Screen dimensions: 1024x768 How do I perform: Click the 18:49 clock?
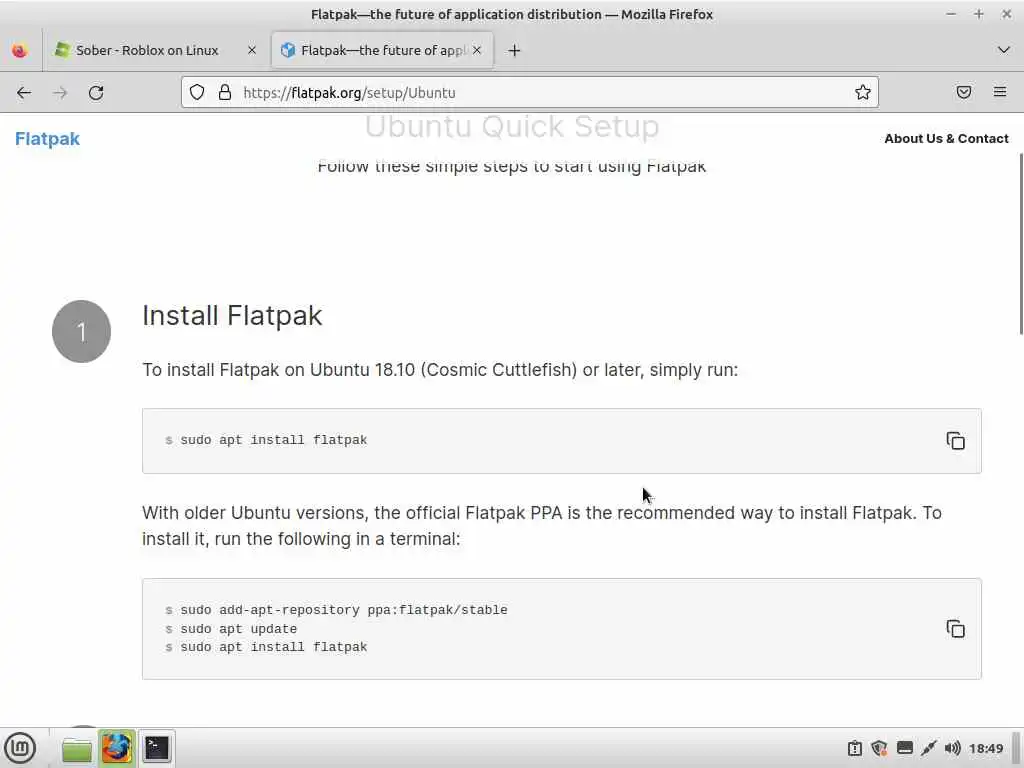pyautogui.click(x=986, y=748)
